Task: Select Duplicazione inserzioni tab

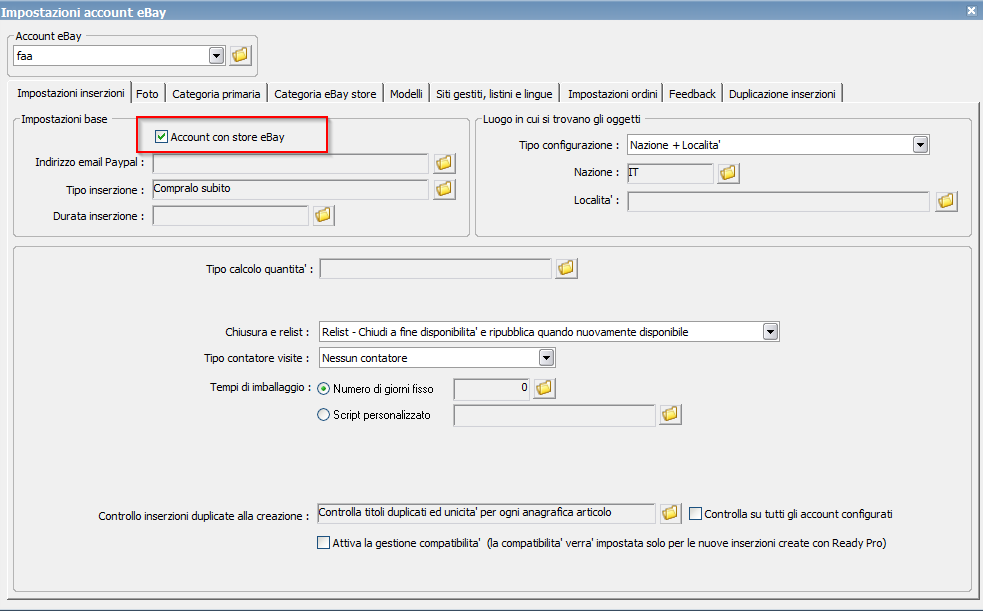Action: coord(782,94)
